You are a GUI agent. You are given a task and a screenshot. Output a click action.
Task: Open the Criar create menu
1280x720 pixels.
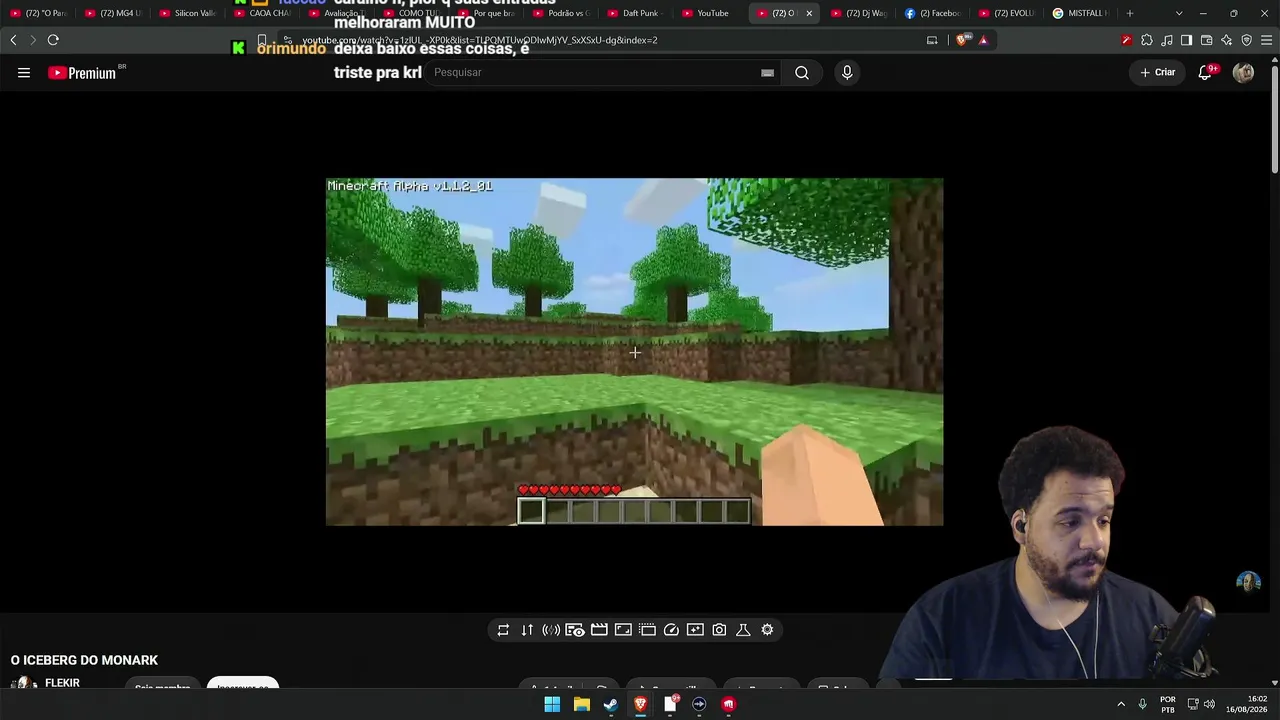tap(1158, 73)
